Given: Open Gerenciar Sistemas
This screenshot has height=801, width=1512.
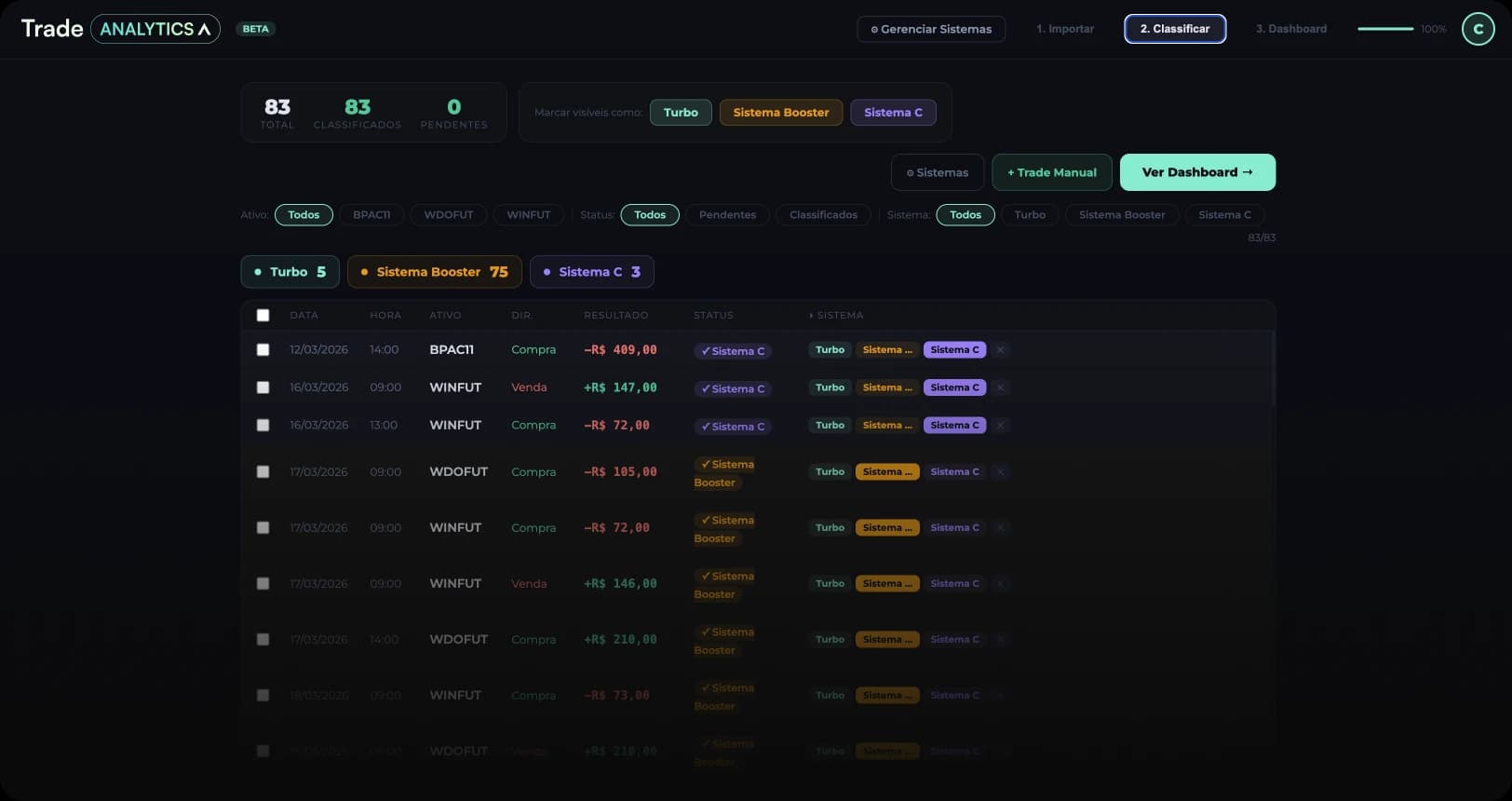Looking at the screenshot, I should click(931, 29).
